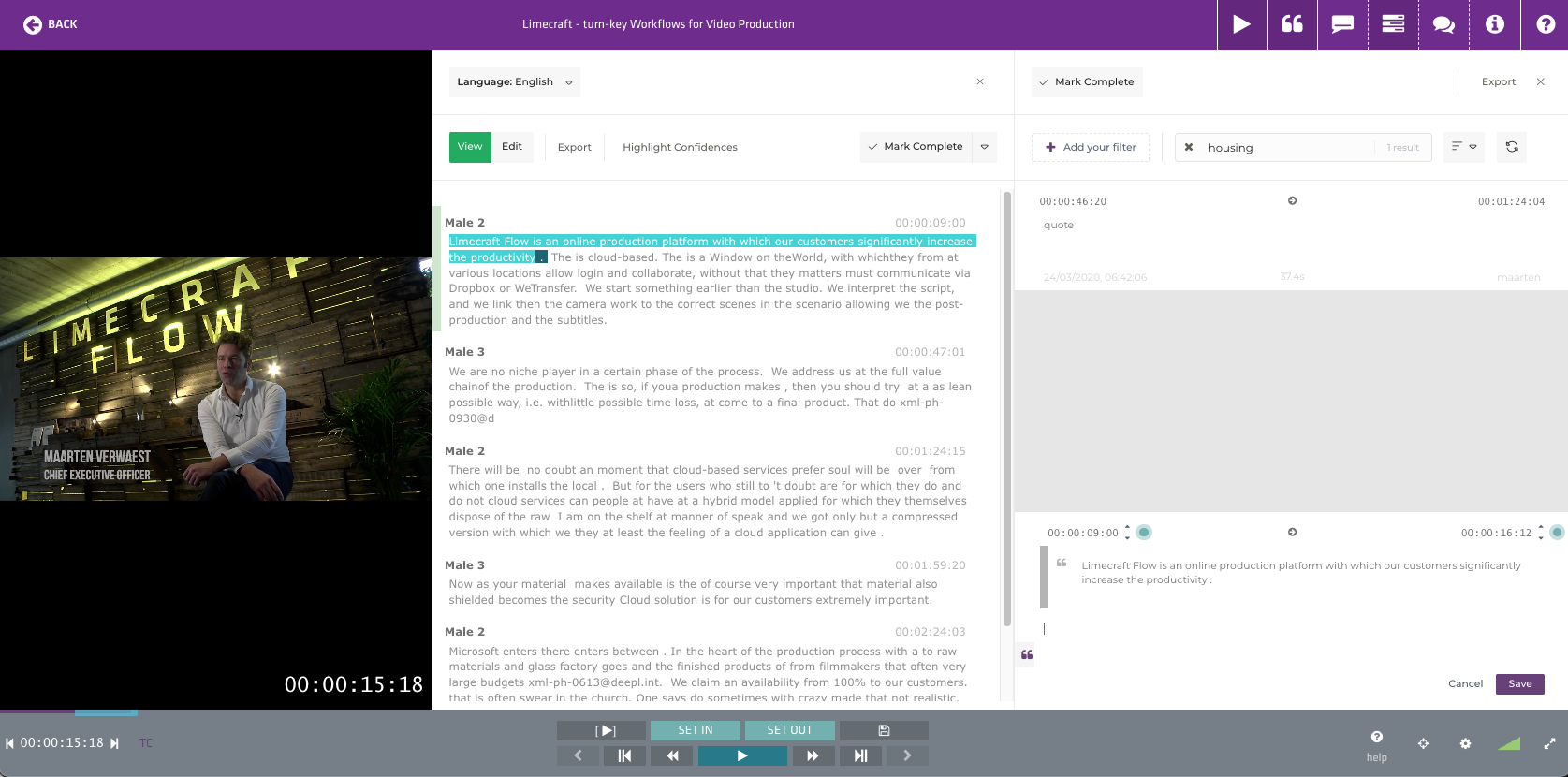
Task: Adjust the green volume slider
Action: tap(1509, 743)
